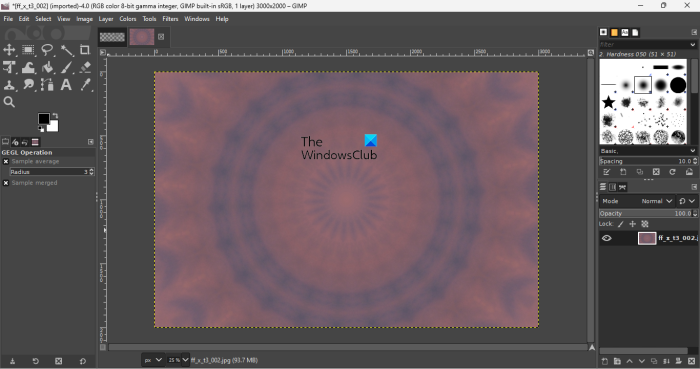Adjust the layer Opacity slider
The image size is (700, 369).
(648, 214)
